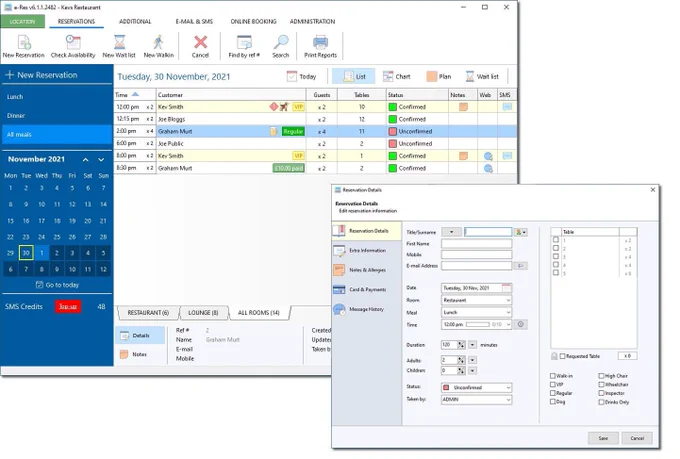Tick the checkbox for table 1

556,240
